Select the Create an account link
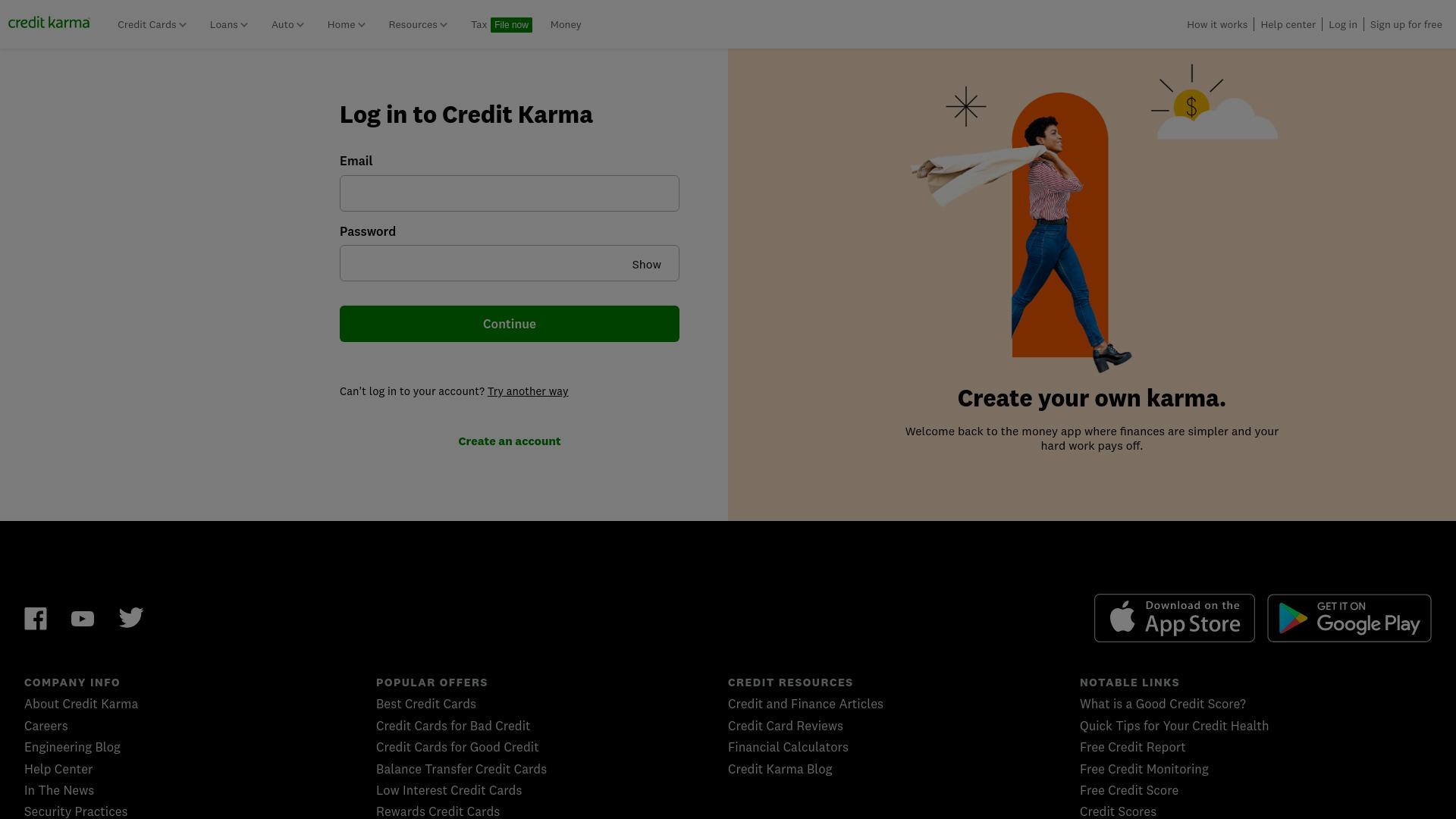Viewport: 1456px width, 819px height. point(510,441)
